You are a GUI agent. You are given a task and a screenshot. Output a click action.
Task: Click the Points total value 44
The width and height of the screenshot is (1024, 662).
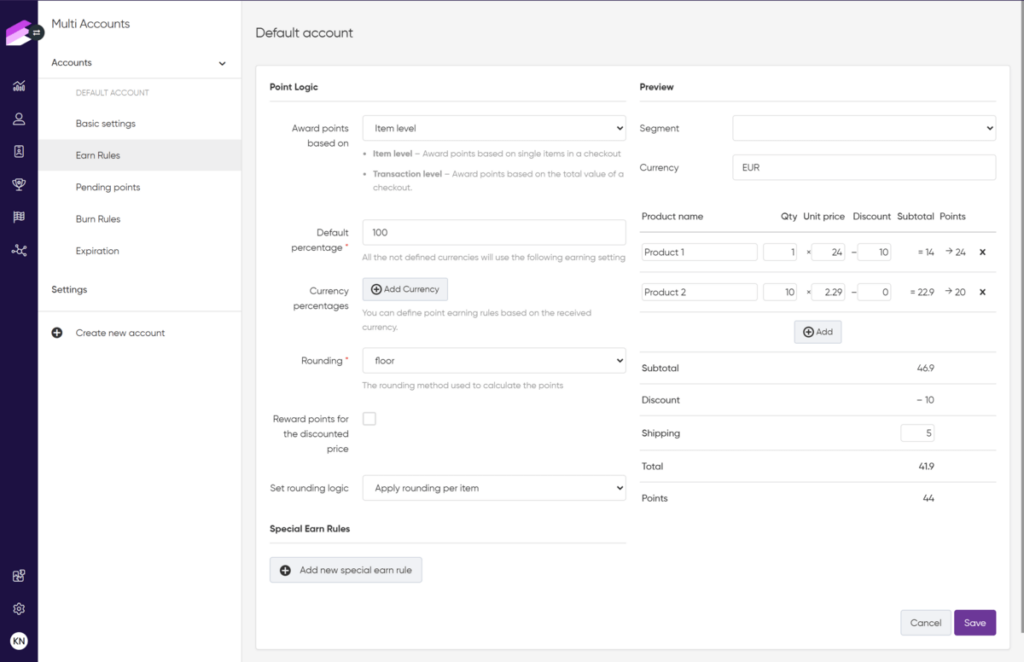(928, 498)
